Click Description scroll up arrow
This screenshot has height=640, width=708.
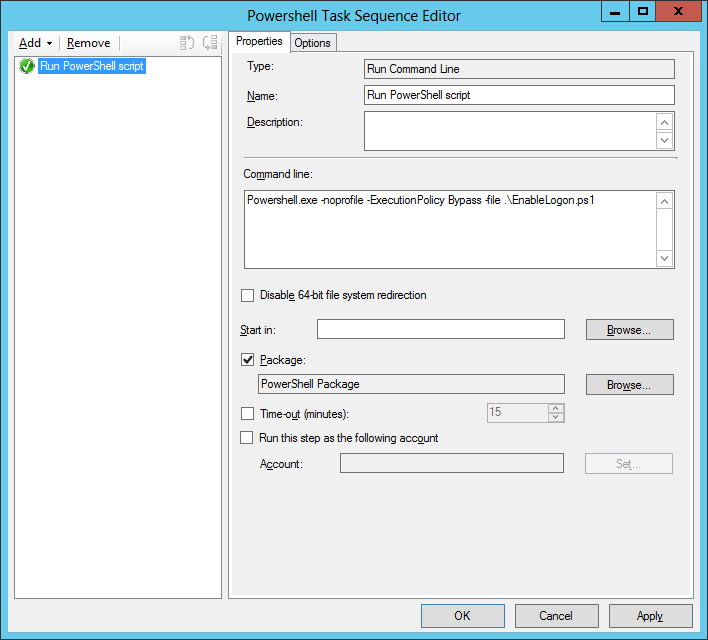[x=664, y=122]
